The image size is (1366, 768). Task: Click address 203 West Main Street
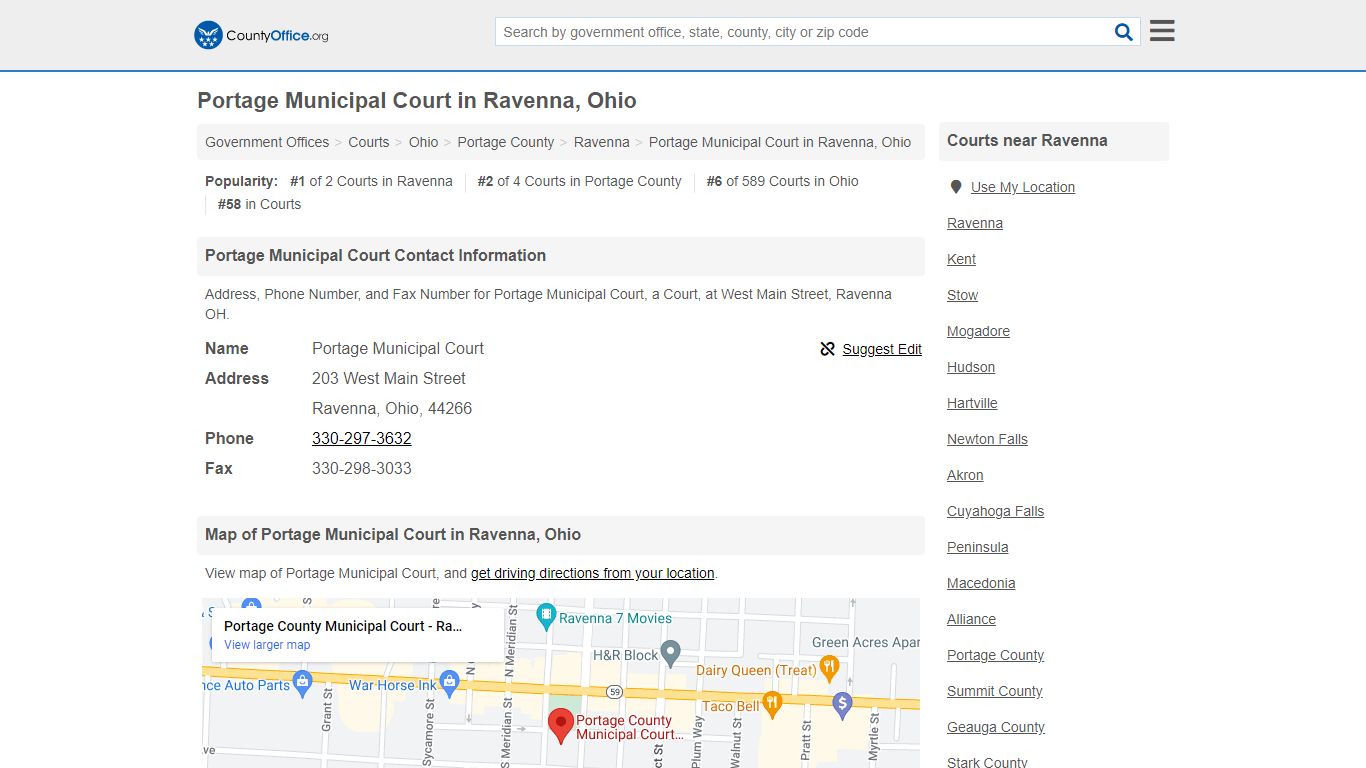tap(389, 378)
